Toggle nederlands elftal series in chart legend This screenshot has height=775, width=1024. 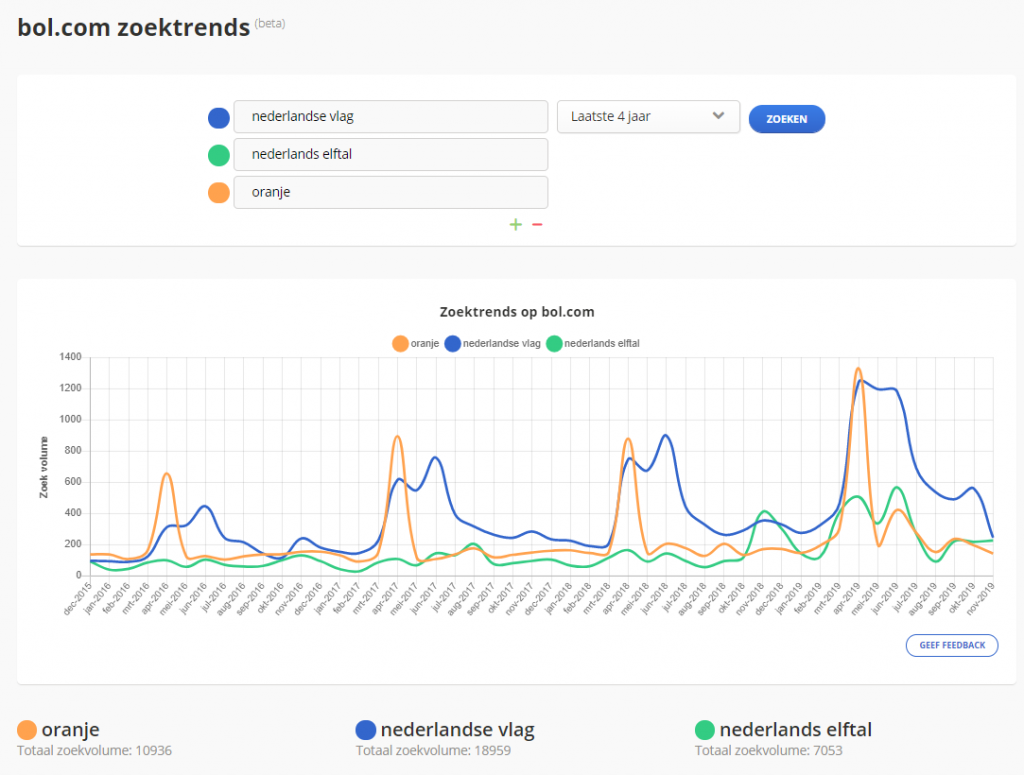[593, 343]
